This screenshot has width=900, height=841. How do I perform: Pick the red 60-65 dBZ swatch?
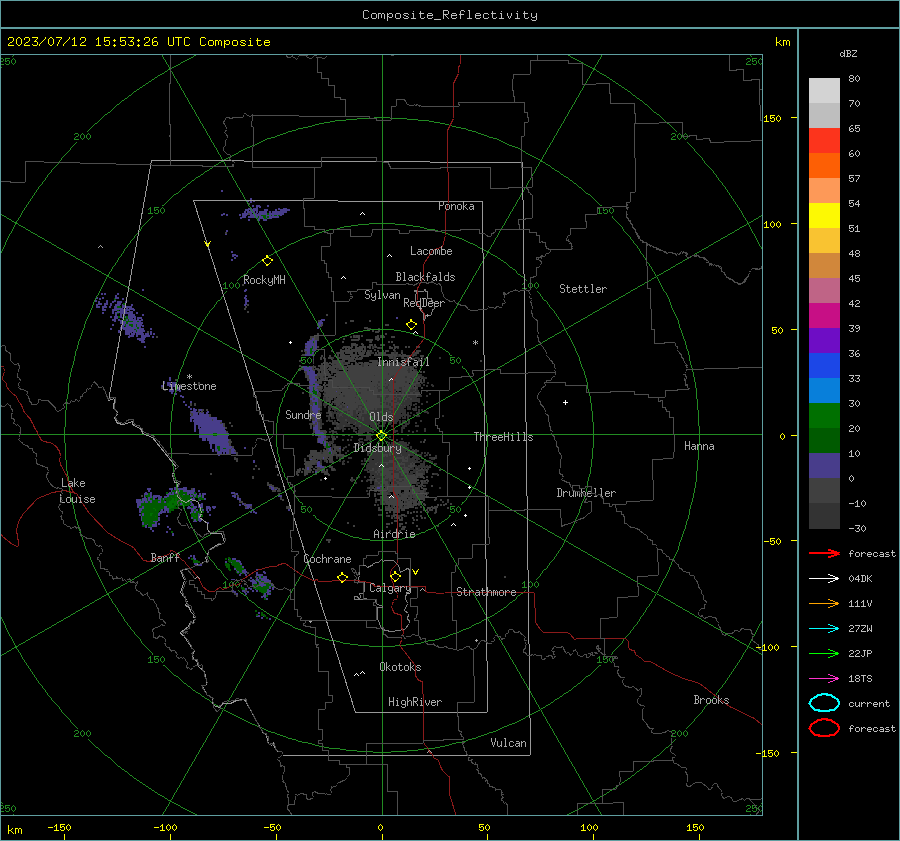[824, 141]
